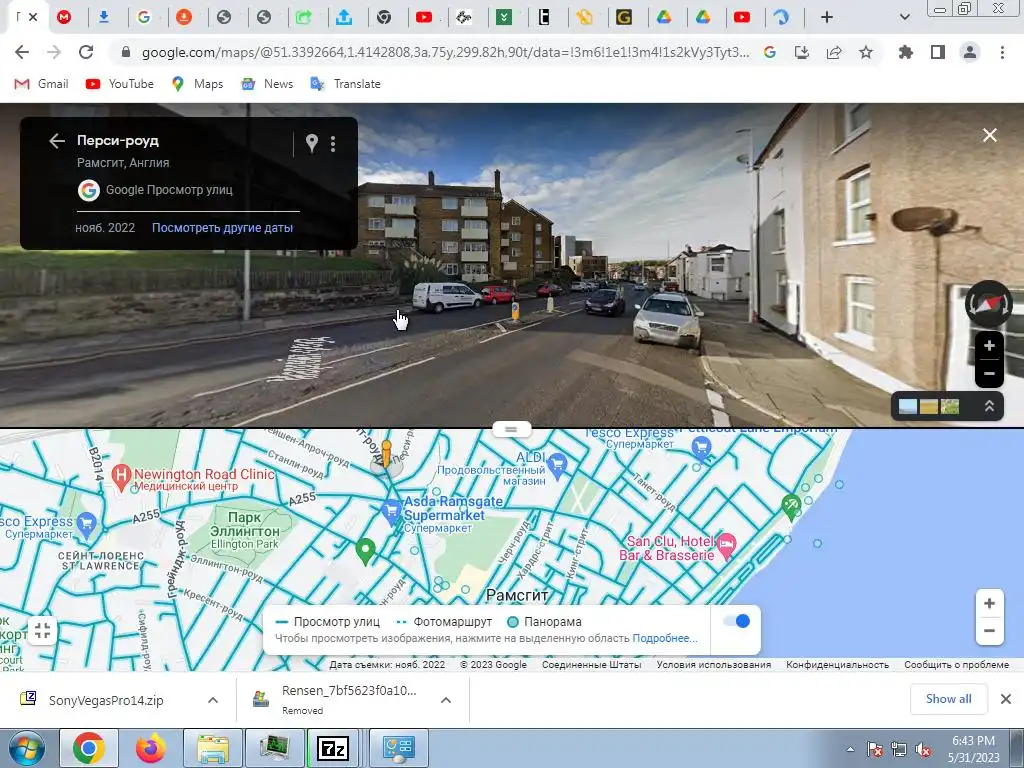
Task: Zoom out the street view image
Action: [x=989, y=374]
